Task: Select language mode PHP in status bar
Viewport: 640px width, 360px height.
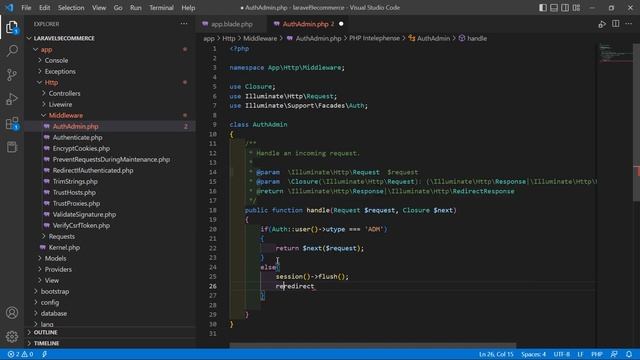Action: pos(597,354)
